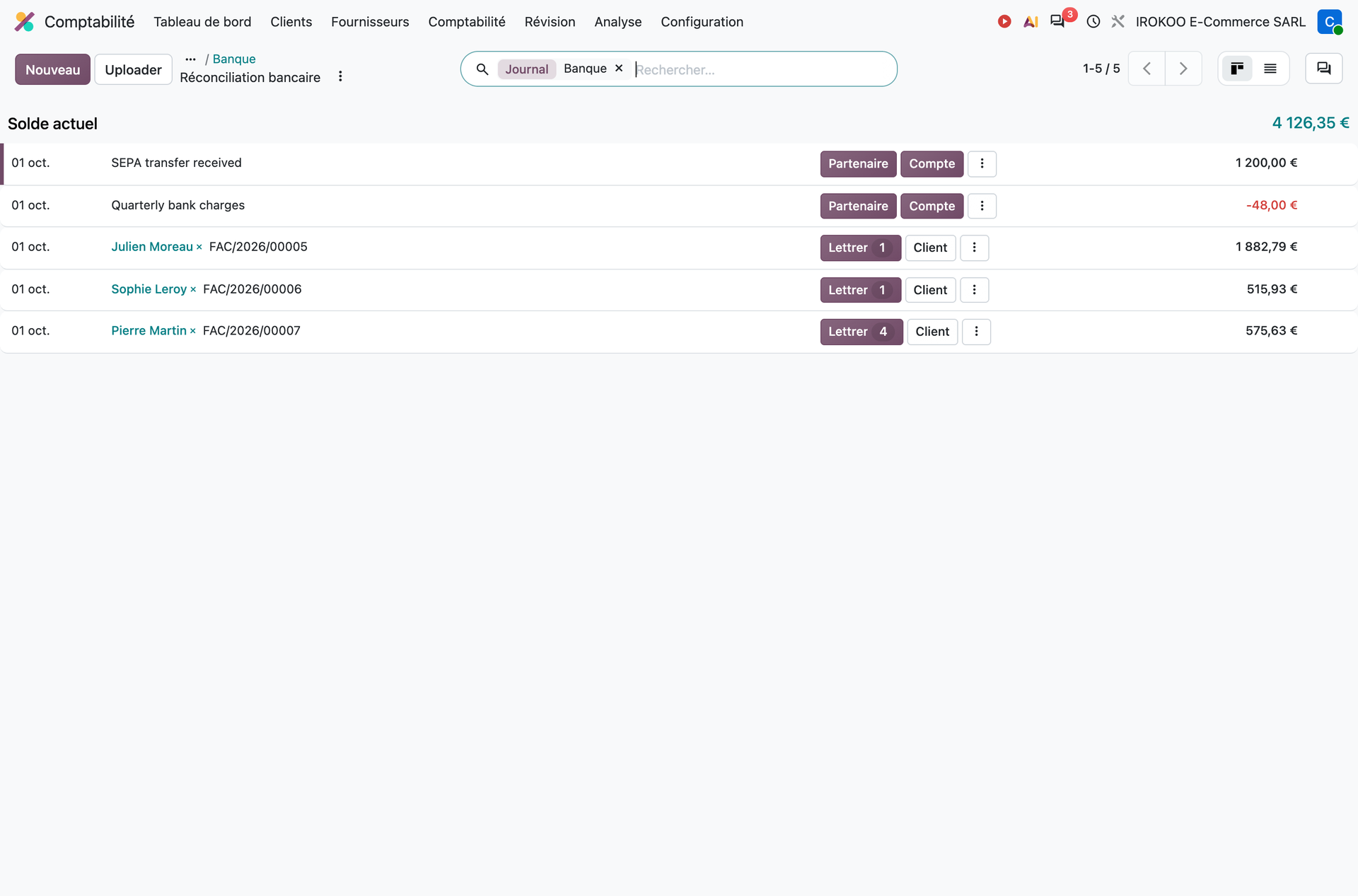1358x896 pixels.
Task: Click Lettrer on Pierre Martin row
Action: coord(861,332)
